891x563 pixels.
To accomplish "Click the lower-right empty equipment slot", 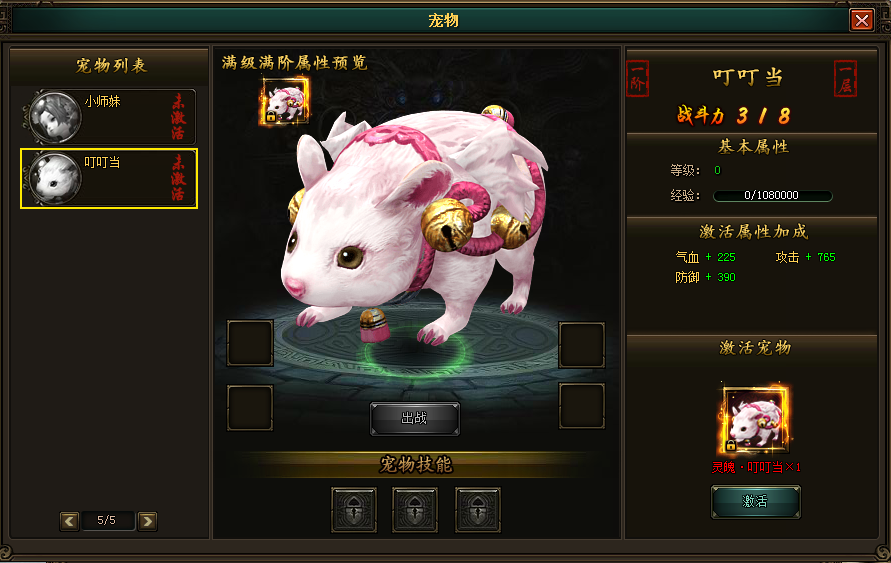I will click(x=581, y=406).
